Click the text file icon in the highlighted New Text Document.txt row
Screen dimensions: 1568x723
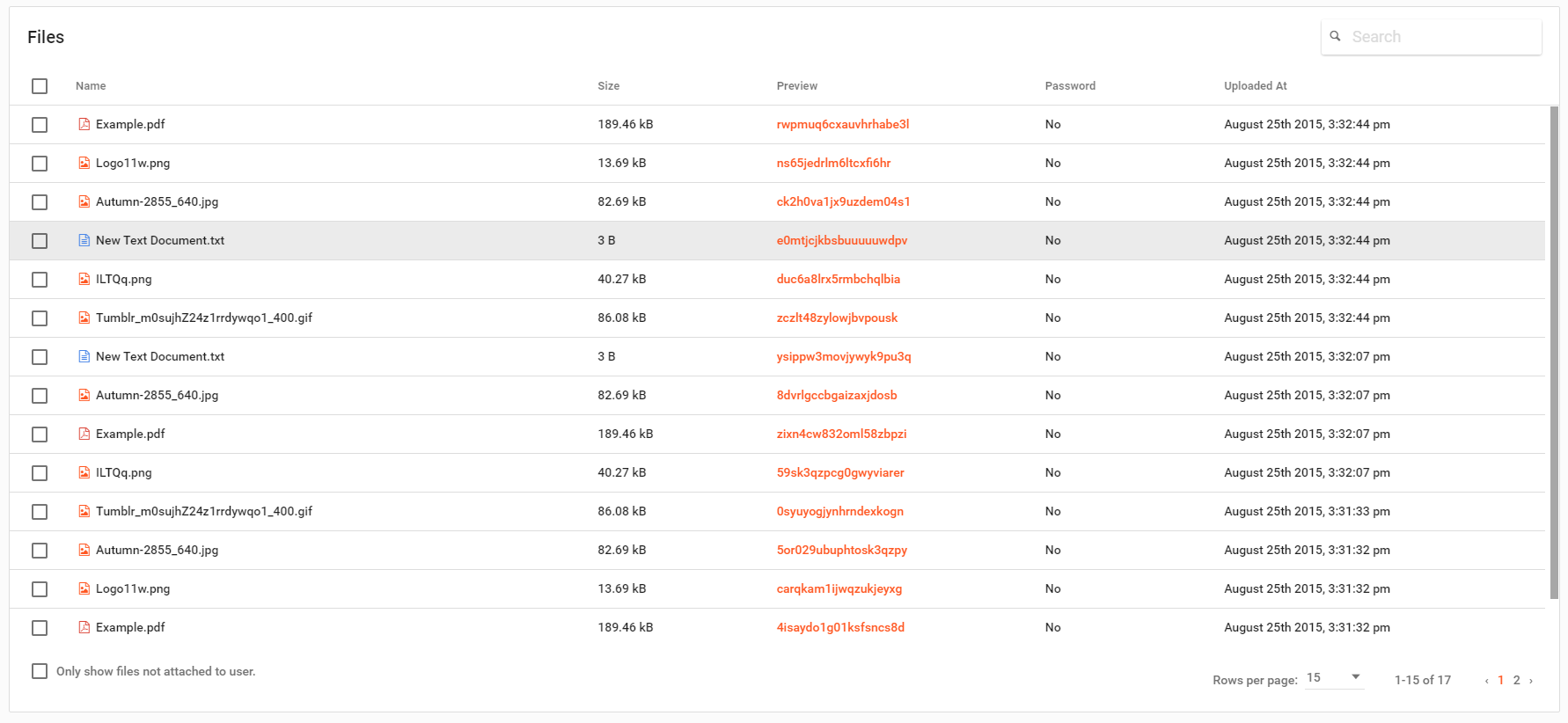pos(84,240)
